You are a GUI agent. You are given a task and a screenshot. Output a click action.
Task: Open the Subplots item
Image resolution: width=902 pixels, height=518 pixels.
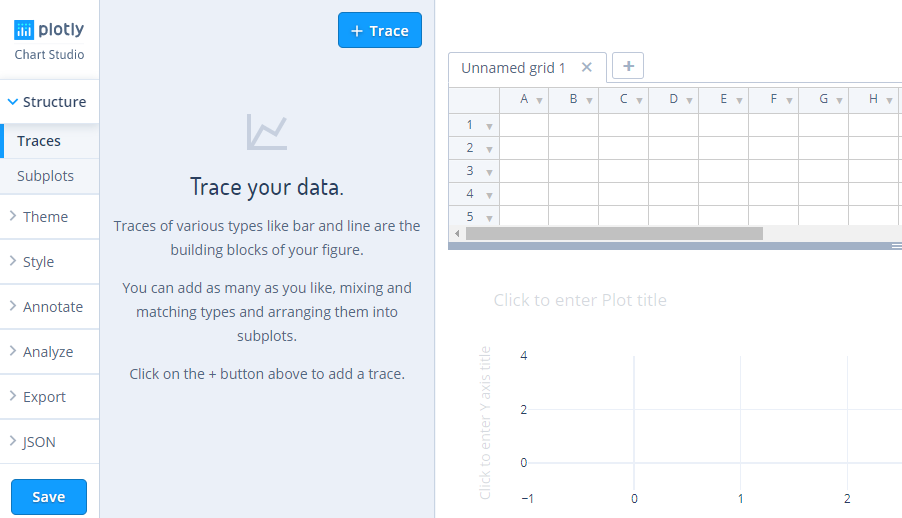point(49,176)
